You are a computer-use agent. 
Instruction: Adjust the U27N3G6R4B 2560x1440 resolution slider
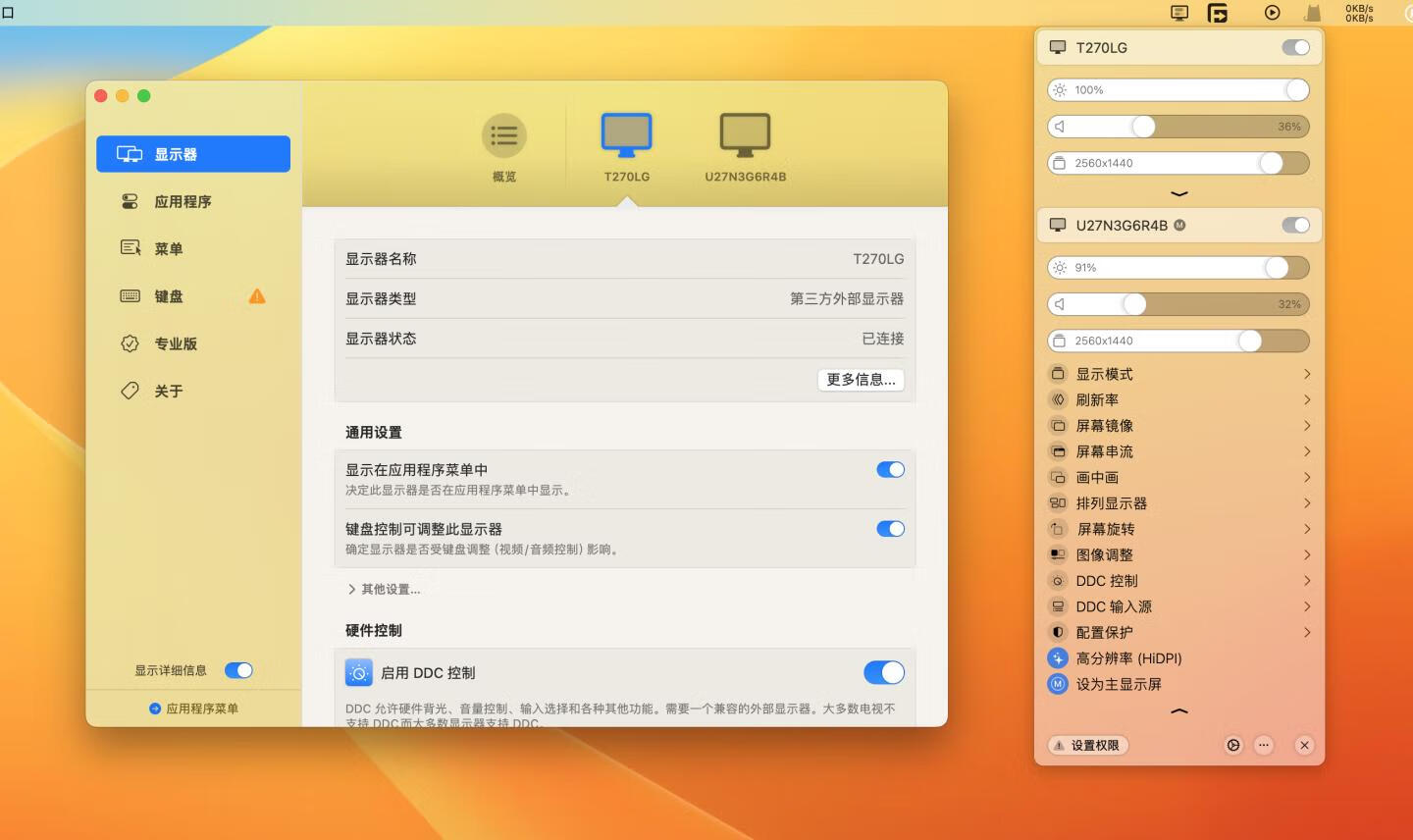[x=1178, y=341]
